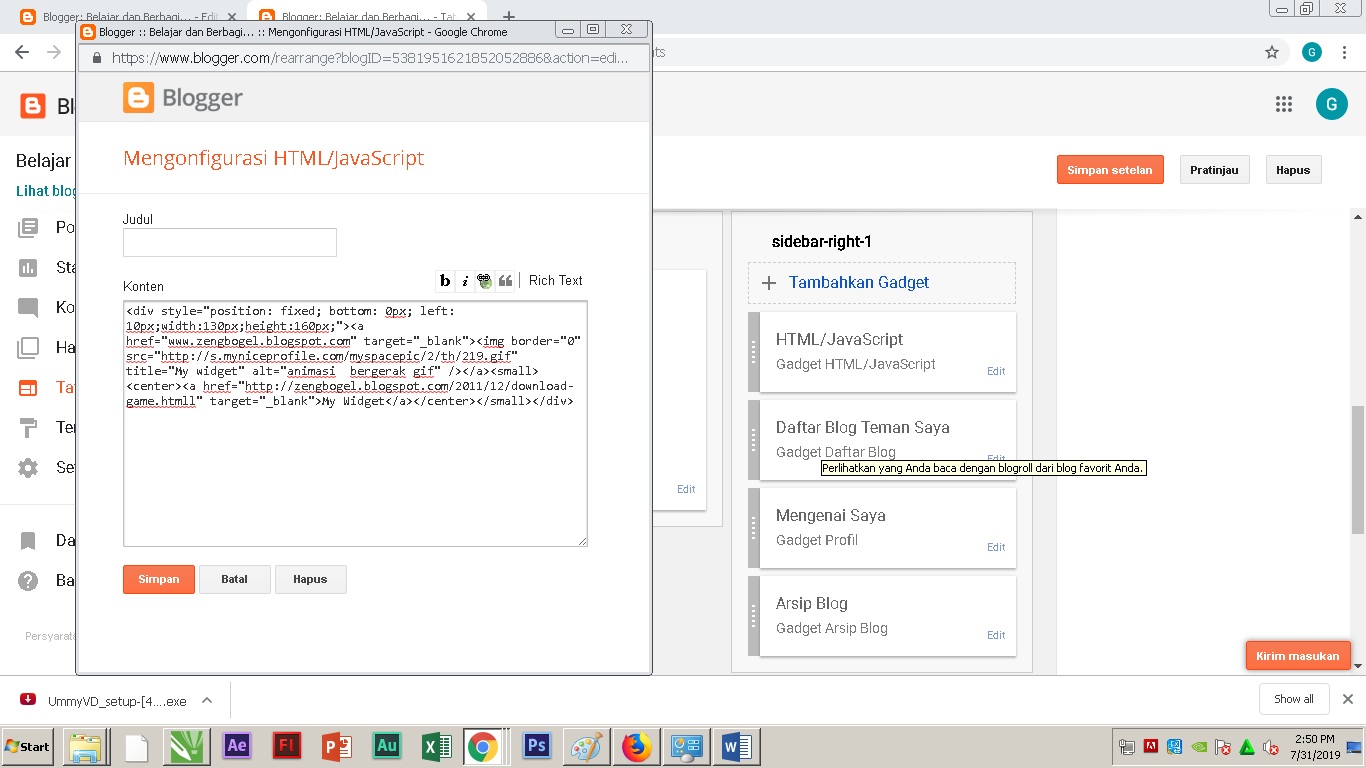Open Pratinjau preview in main window
The width and height of the screenshot is (1366, 768).
(x=1214, y=170)
